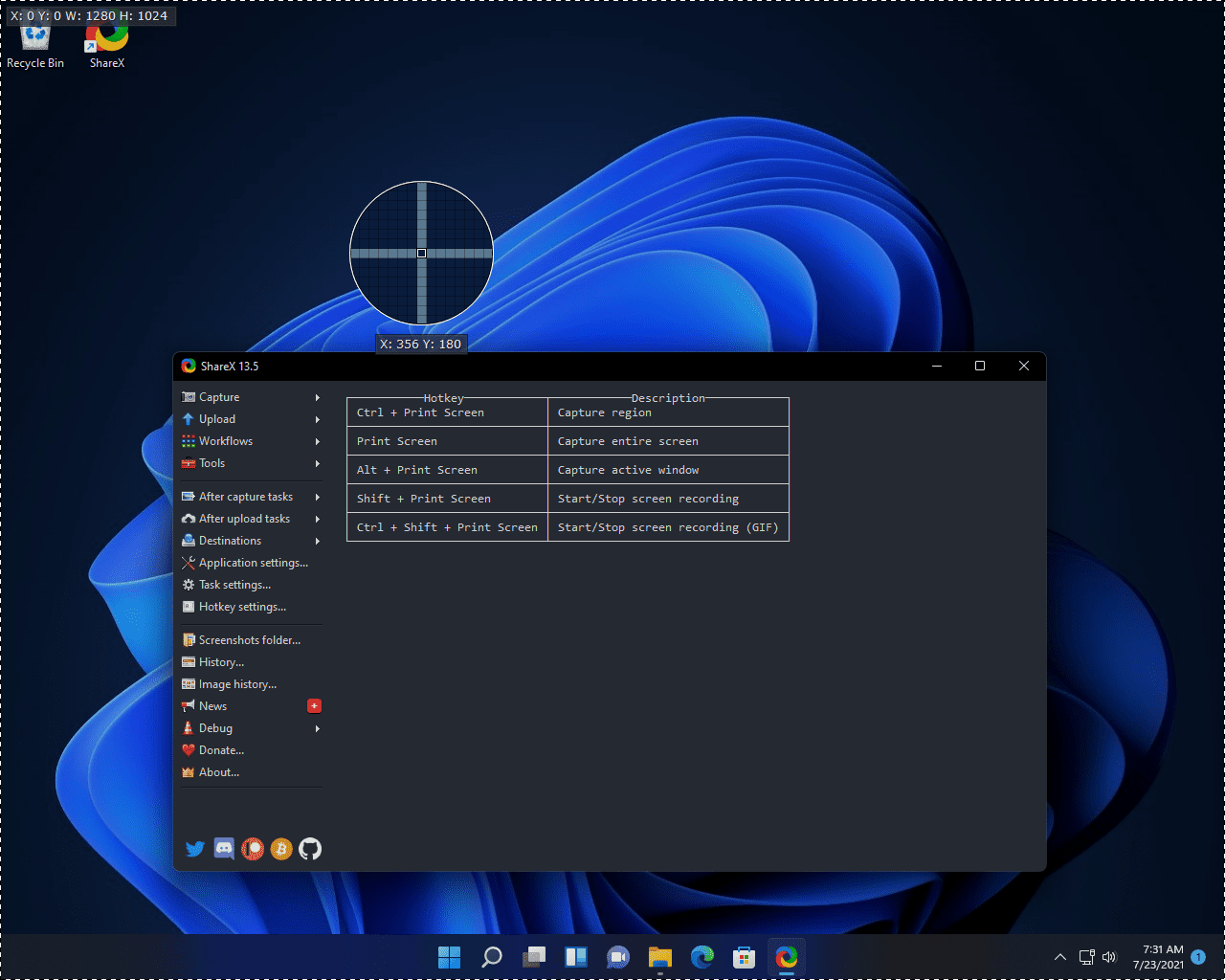
Task: Open Microsoft Edge from the taskbar
Action: click(702, 957)
